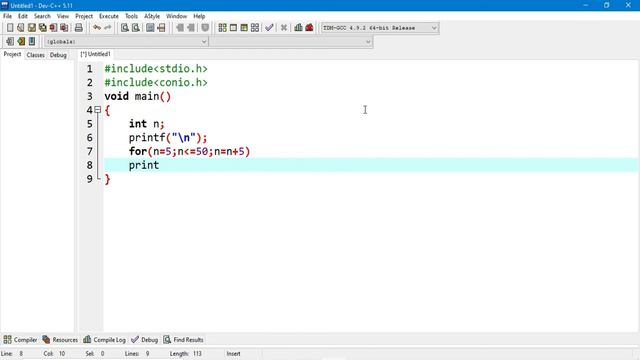
Task: Switch to the Project side tab
Action: click(x=12, y=54)
